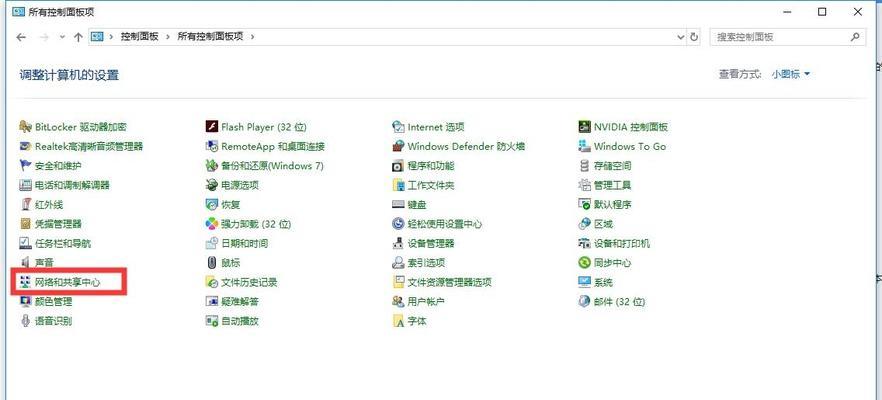Click the 备份和还原(Windows 7) icon
This screenshot has width=882, height=400.
coord(212,166)
